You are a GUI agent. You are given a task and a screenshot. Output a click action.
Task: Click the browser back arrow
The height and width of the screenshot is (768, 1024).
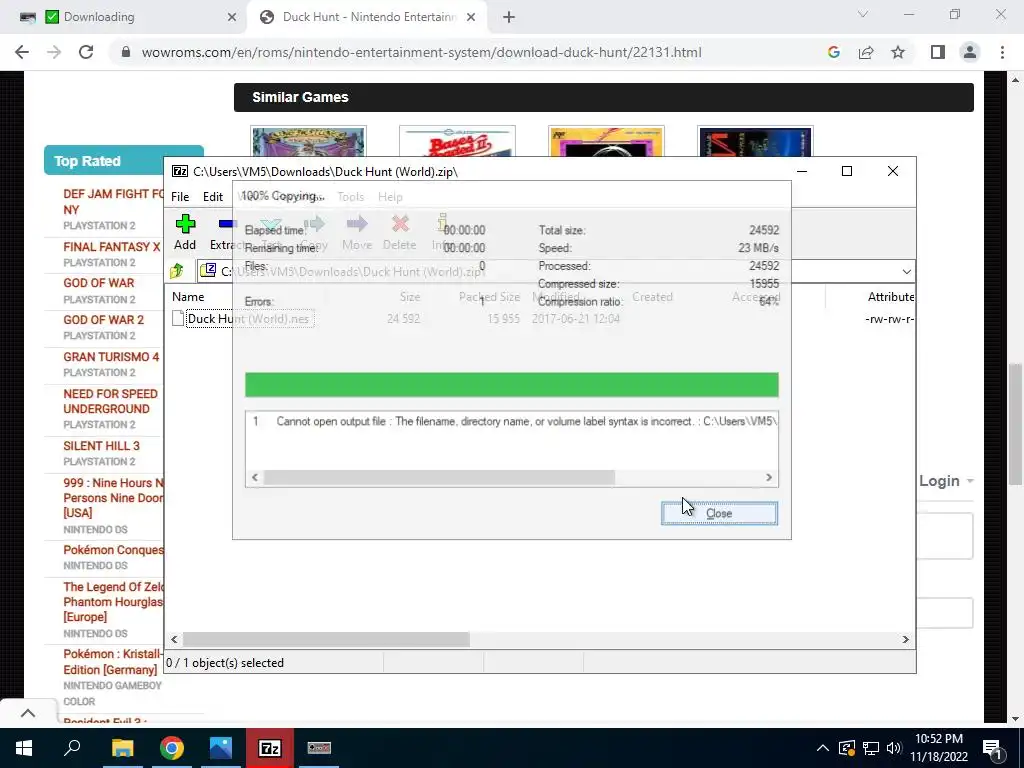coord(22,52)
